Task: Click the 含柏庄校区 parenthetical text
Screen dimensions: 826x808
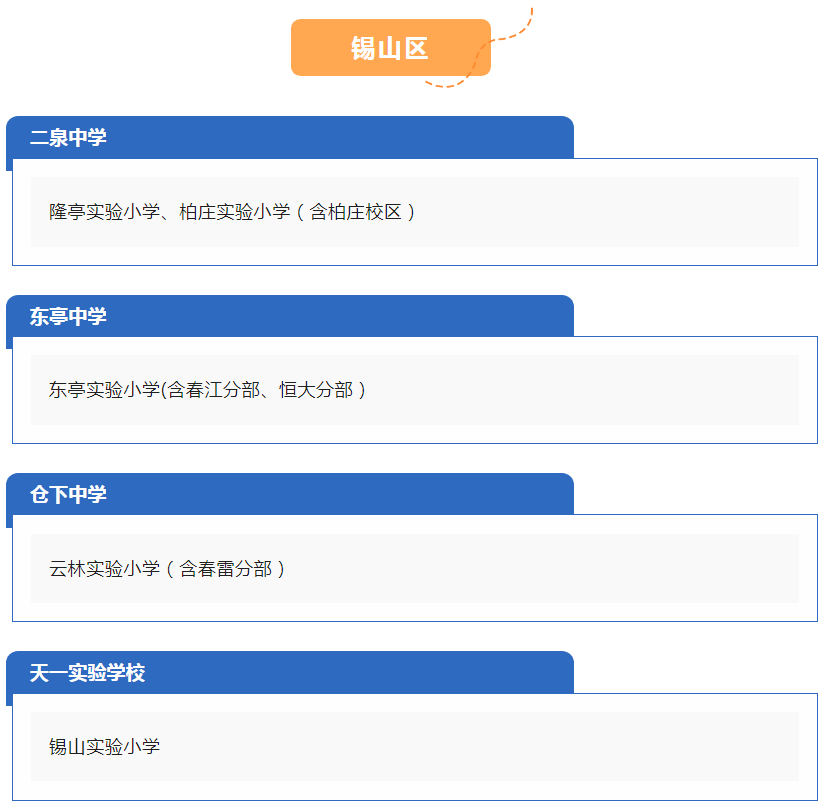Action: point(356,212)
